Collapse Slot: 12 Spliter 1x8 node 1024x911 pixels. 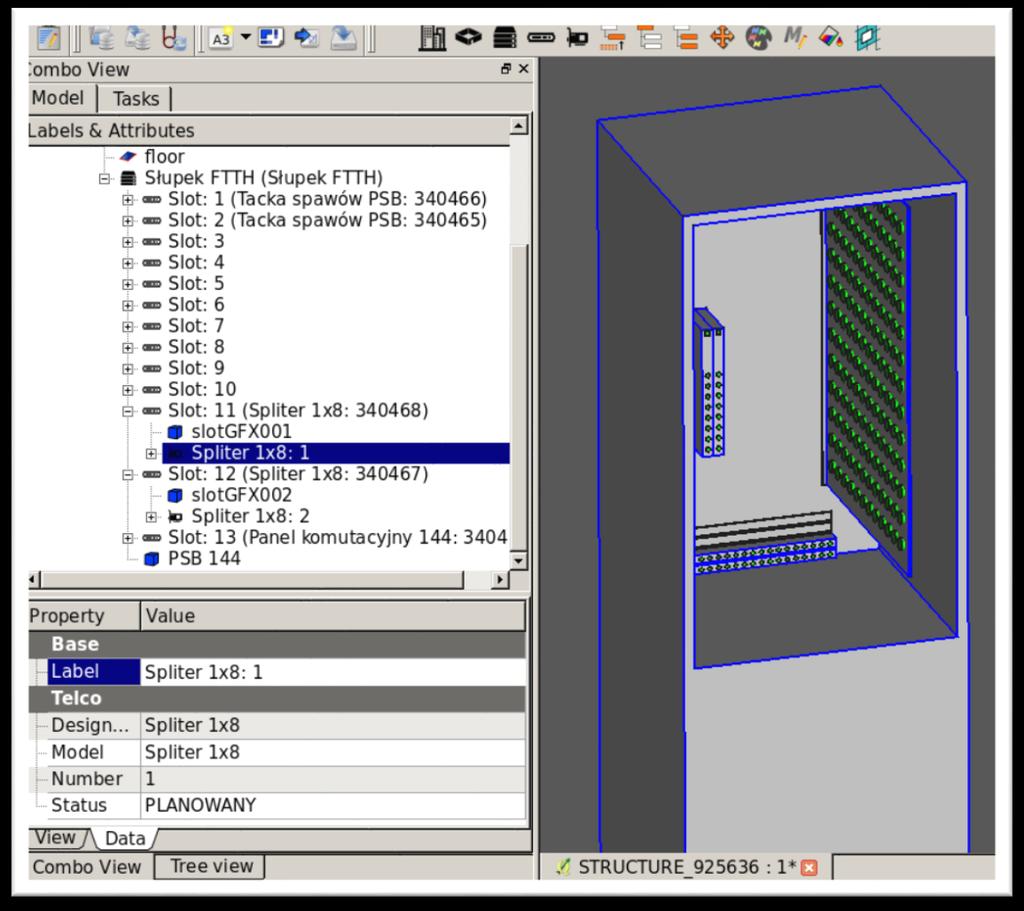point(128,475)
